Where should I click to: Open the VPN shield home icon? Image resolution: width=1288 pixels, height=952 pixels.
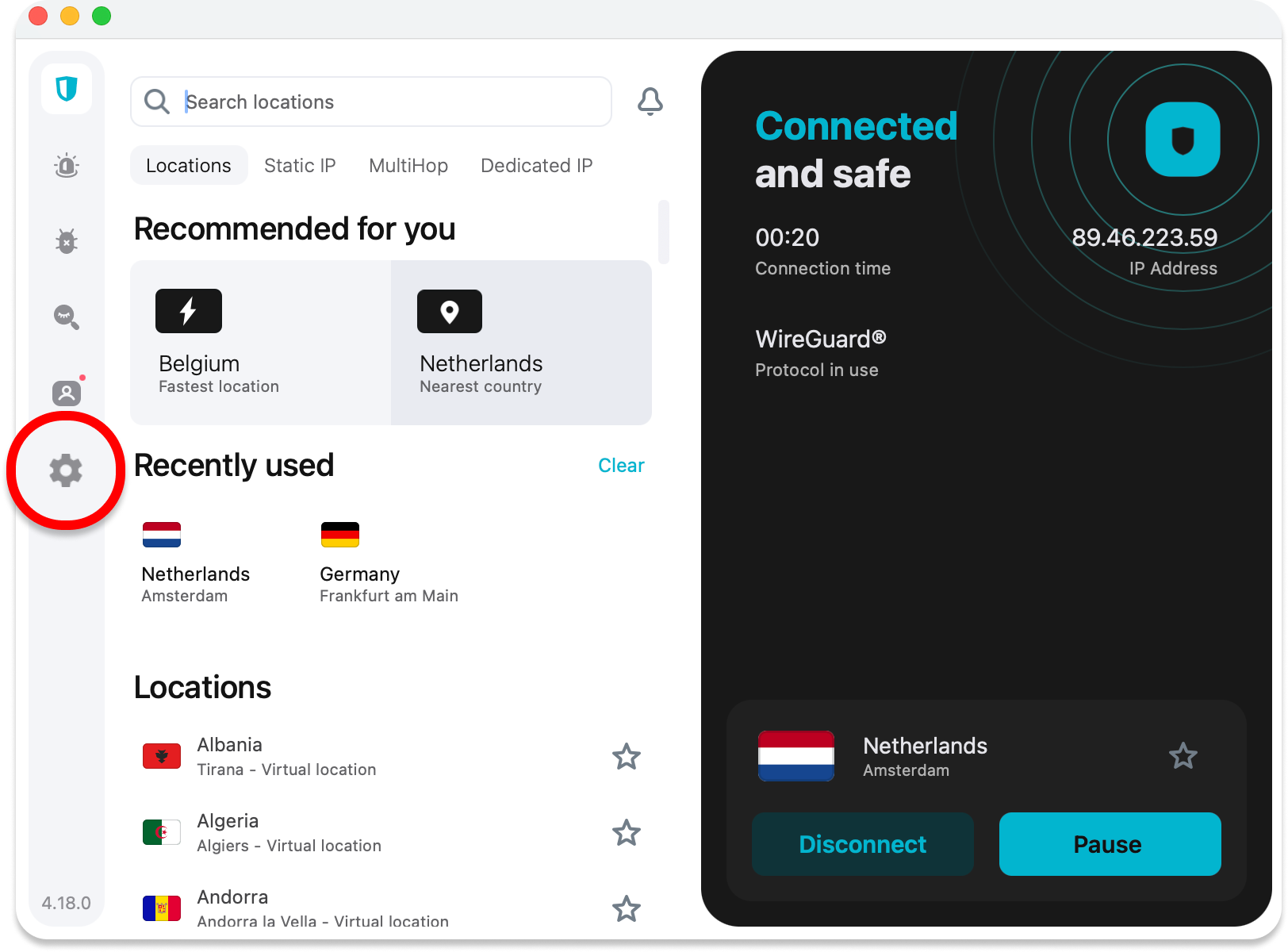(x=67, y=88)
